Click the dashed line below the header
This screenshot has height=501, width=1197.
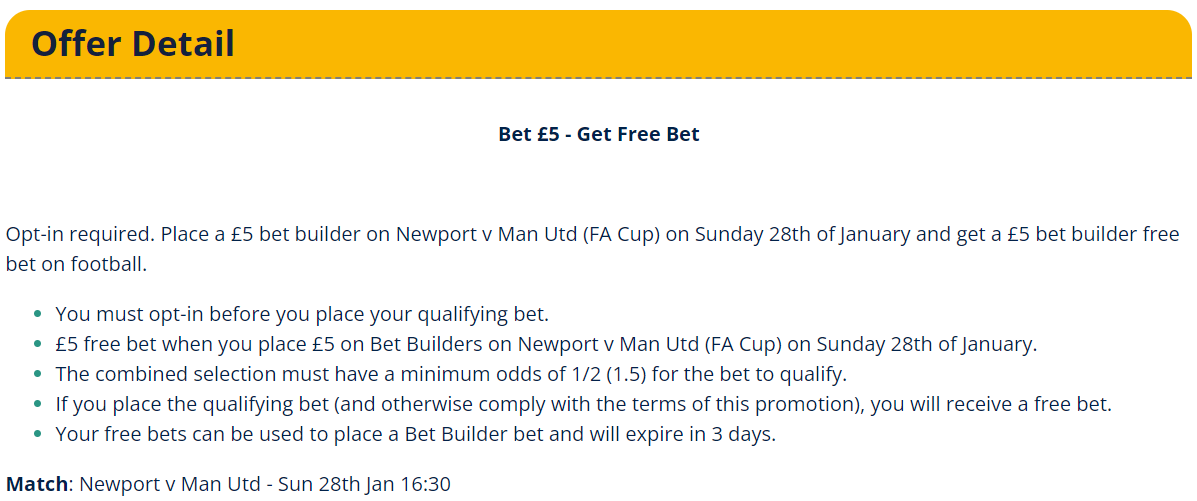pos(598,78)
